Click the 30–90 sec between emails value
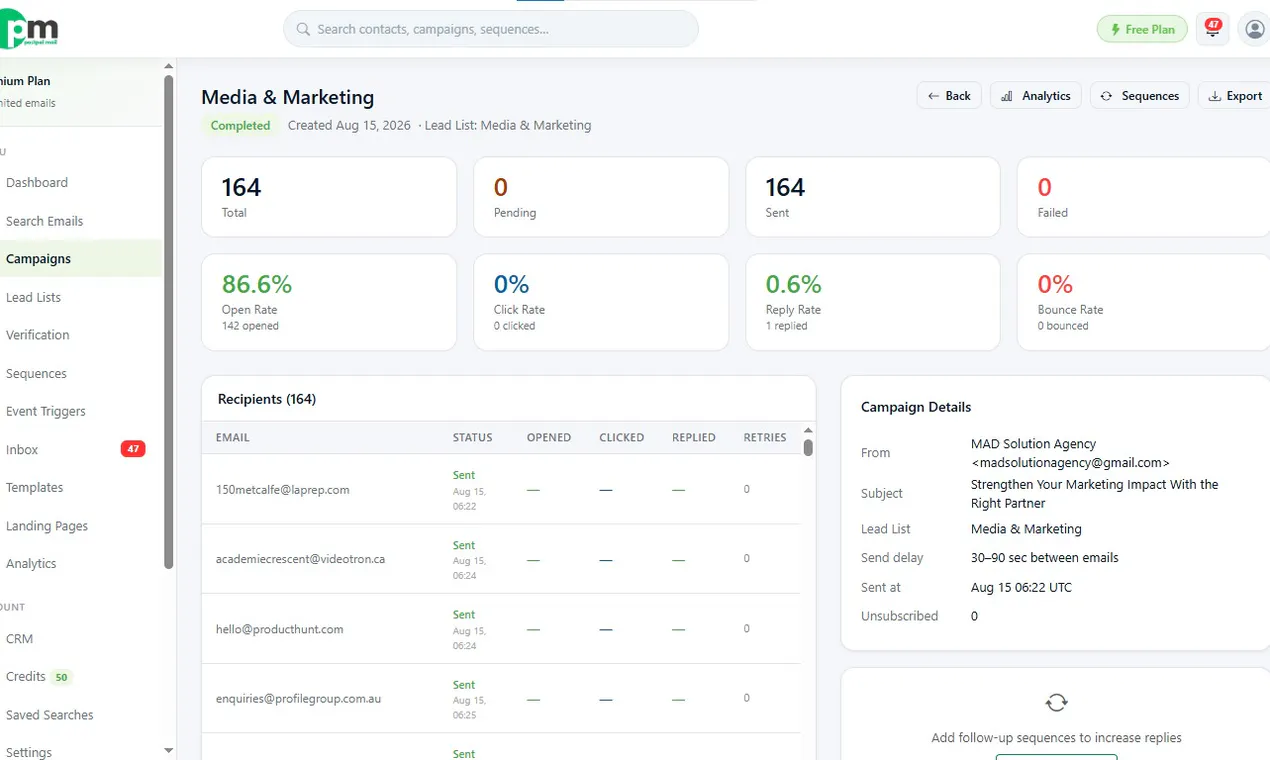The width and height of the screenshot is (1270, 760). tap(1045, 558)
